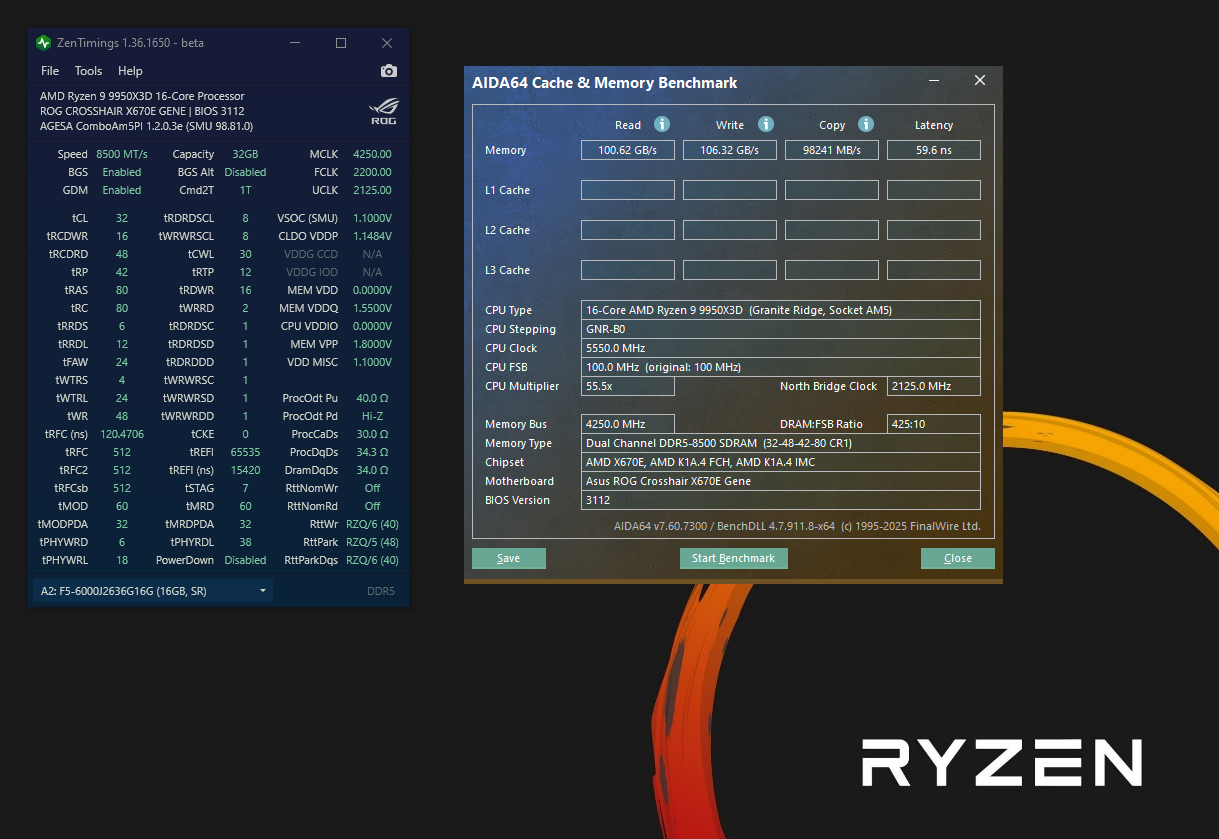This screenshot has height=839, width=1219.
Task: Maximize the ZenTimings window
Action: pos(341,43)
